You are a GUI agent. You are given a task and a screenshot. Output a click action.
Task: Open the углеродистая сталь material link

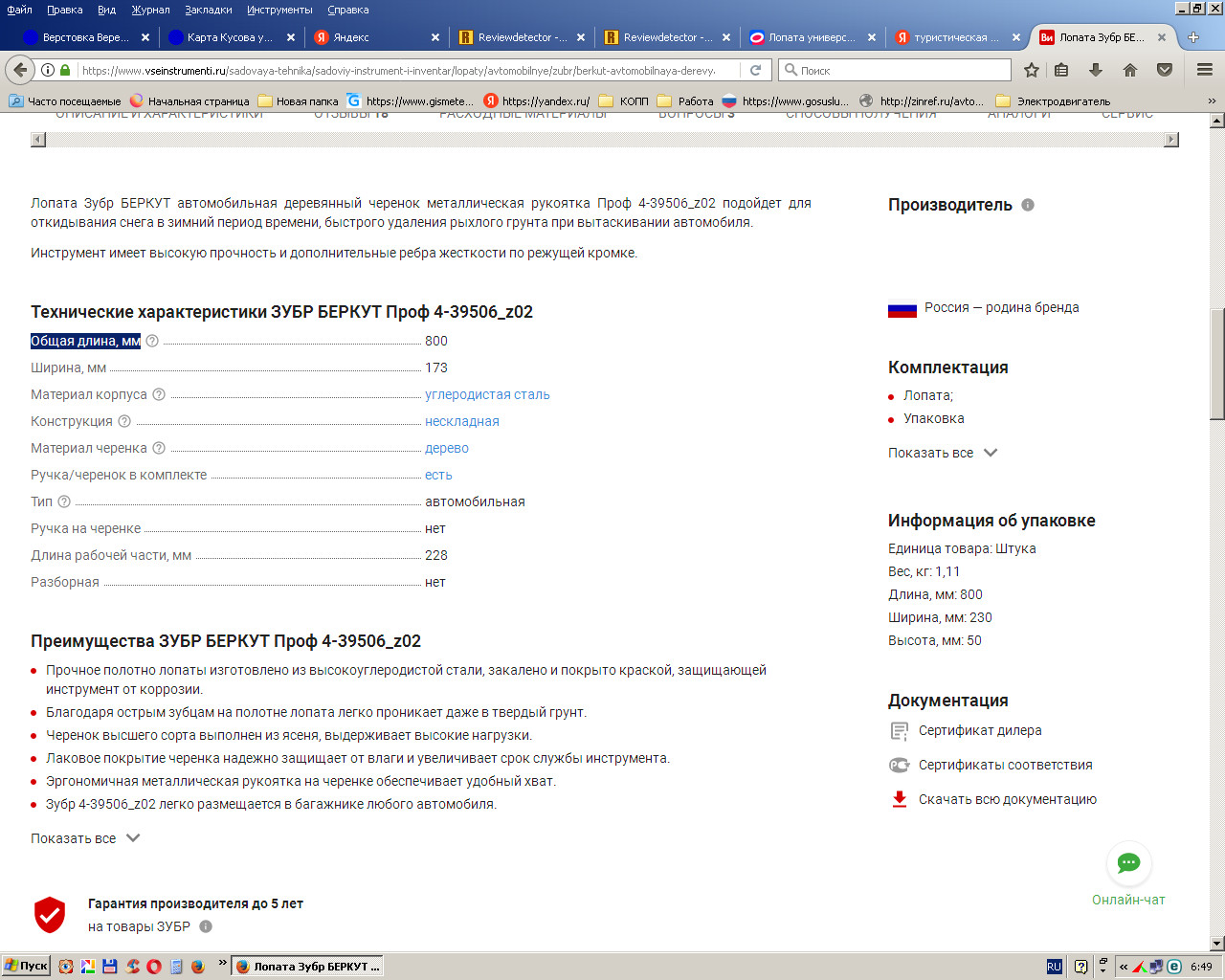point(487,394)
